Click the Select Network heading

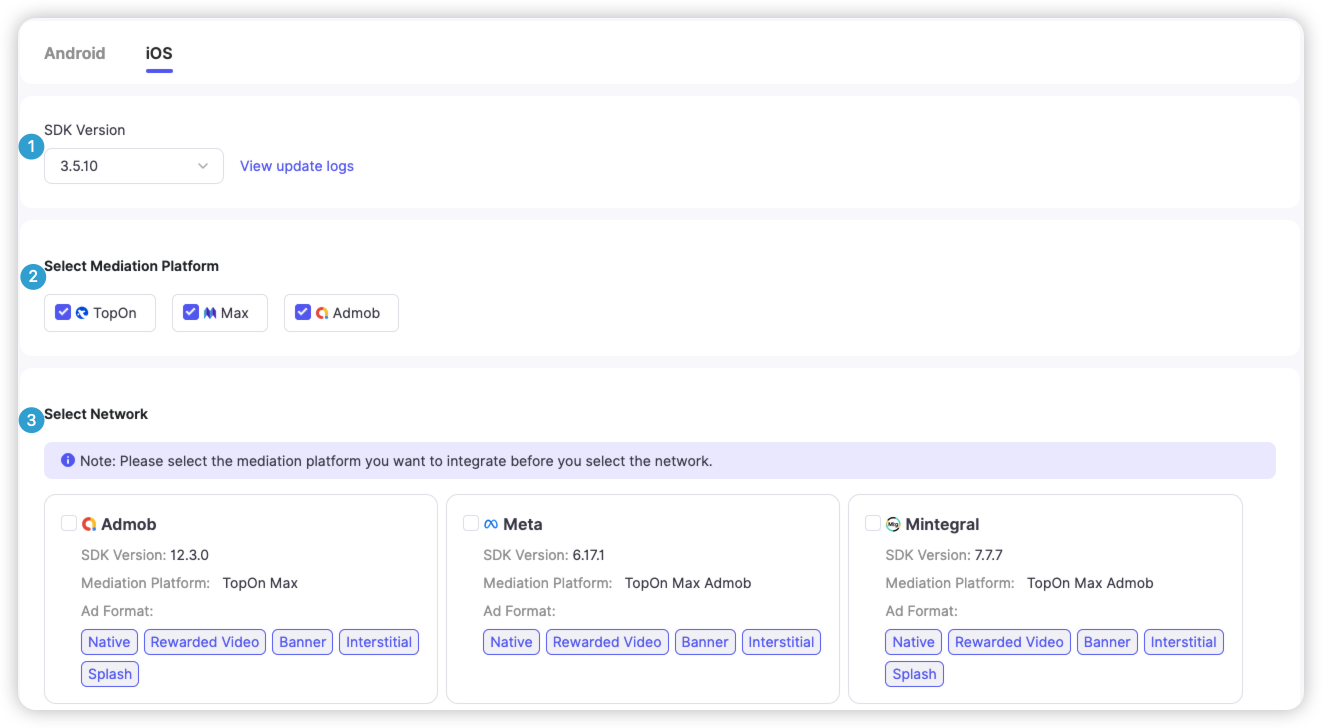tap(96, 414)
